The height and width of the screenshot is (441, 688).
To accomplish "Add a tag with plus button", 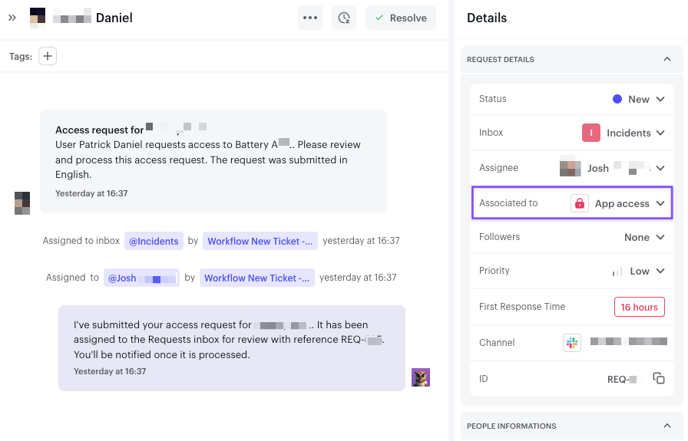I will (x=47, y=56).
